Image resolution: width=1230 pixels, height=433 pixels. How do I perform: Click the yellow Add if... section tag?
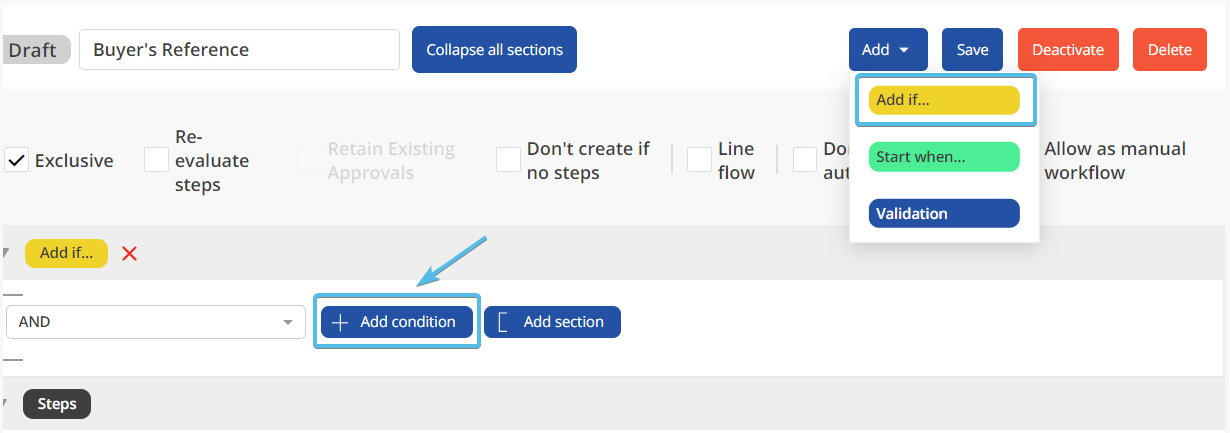(66, 254)
